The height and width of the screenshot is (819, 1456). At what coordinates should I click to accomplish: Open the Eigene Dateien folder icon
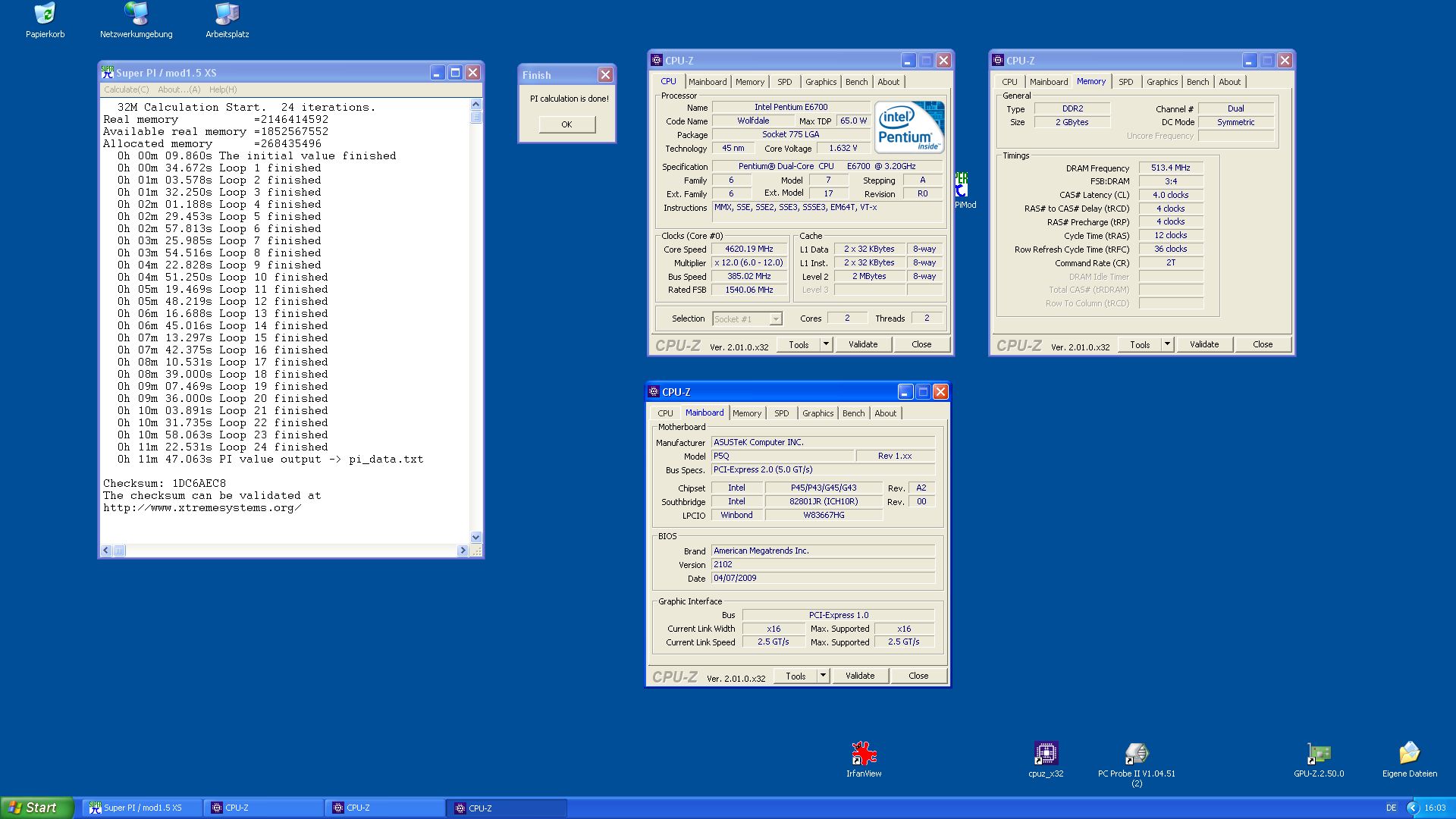coord(1409,760)
